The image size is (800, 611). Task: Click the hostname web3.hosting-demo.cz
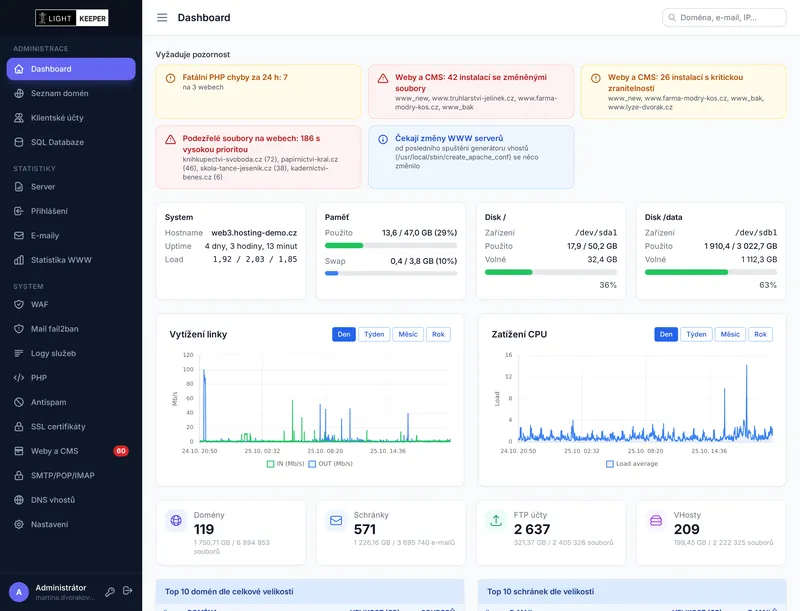click(254, 233)
